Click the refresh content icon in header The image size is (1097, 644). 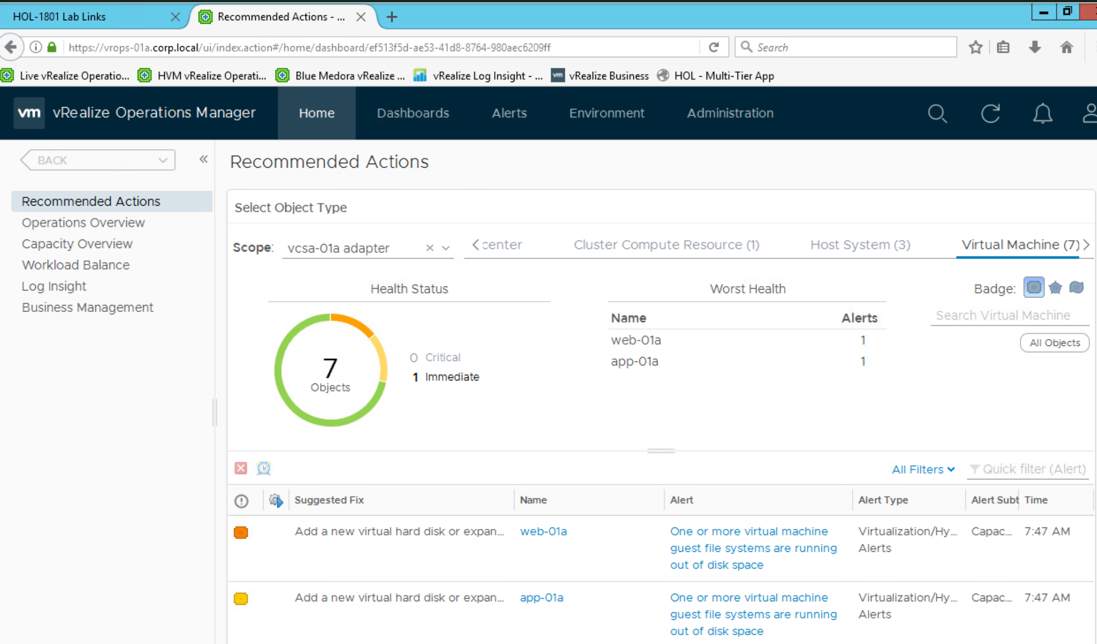point(990,113)
